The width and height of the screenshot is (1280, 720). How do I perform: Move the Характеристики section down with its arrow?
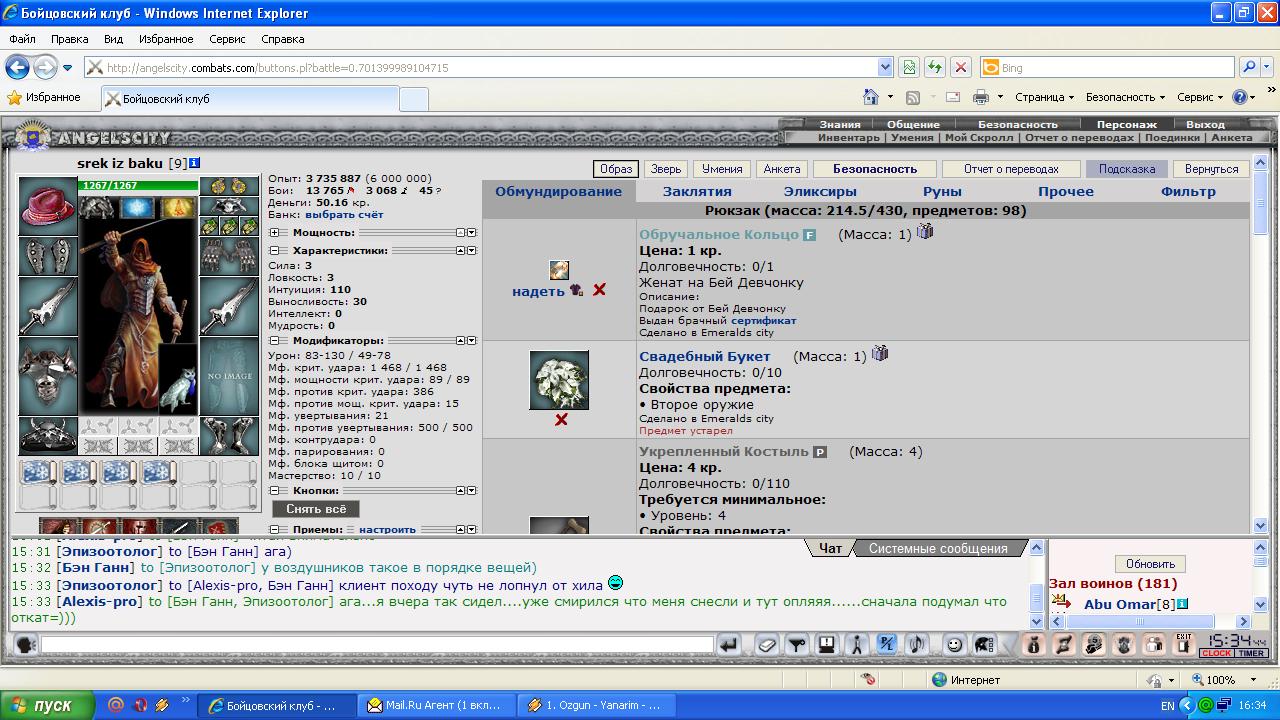tap(472, 250)
